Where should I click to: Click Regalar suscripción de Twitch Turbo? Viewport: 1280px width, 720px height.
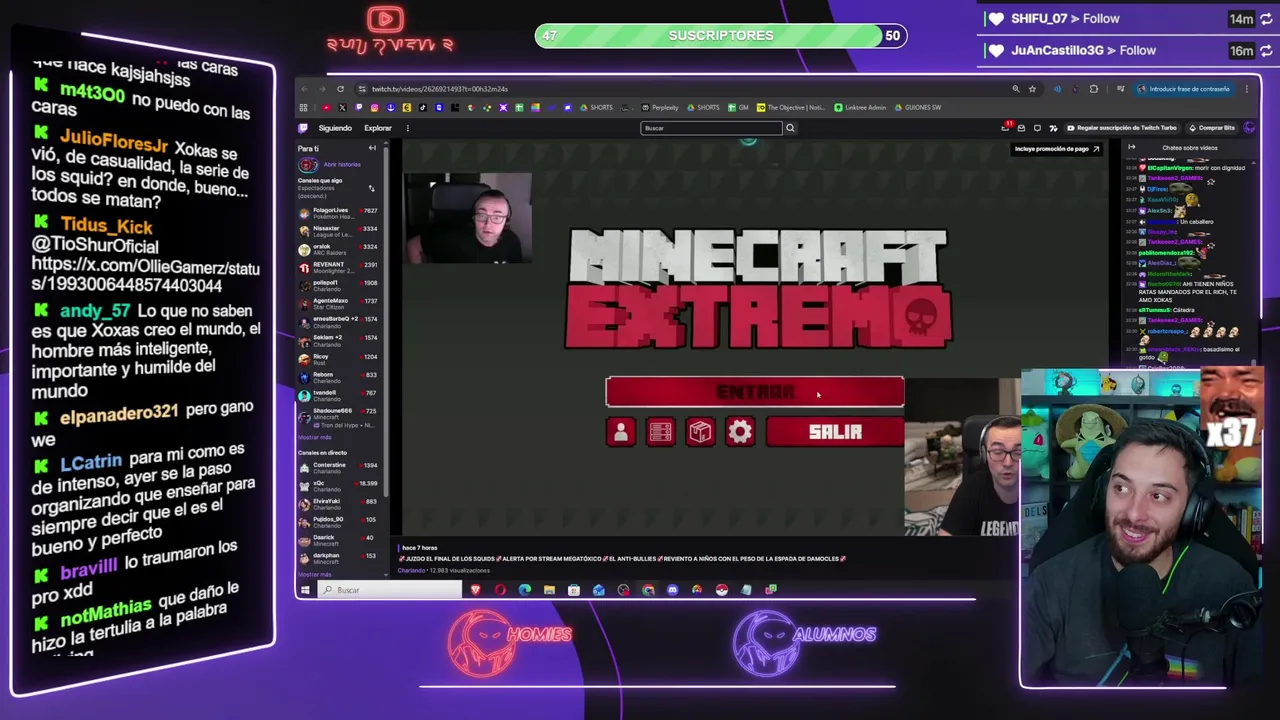point(1123,128)
